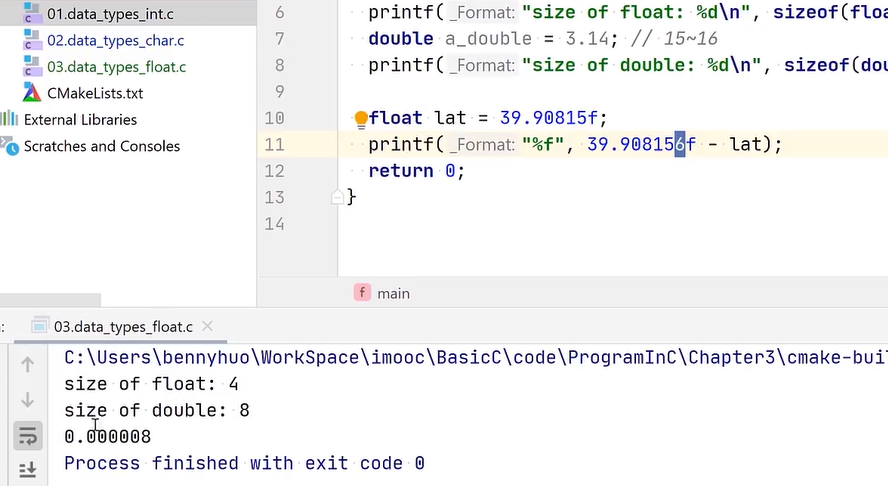Viewport: 888px width, 486px height.
Task: Select the External Libraries node
Action: 80,119
